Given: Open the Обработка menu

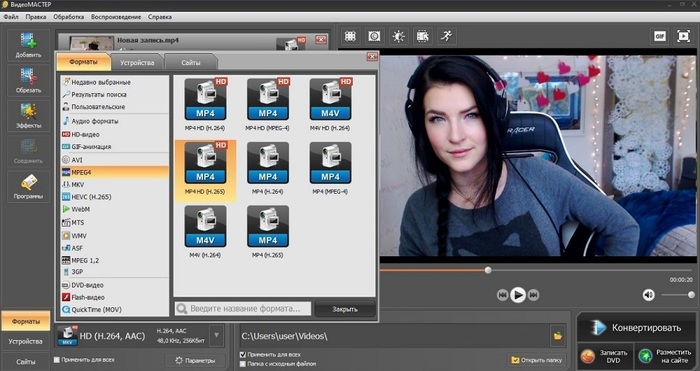Looking at the screenshot, I should 69,17.
